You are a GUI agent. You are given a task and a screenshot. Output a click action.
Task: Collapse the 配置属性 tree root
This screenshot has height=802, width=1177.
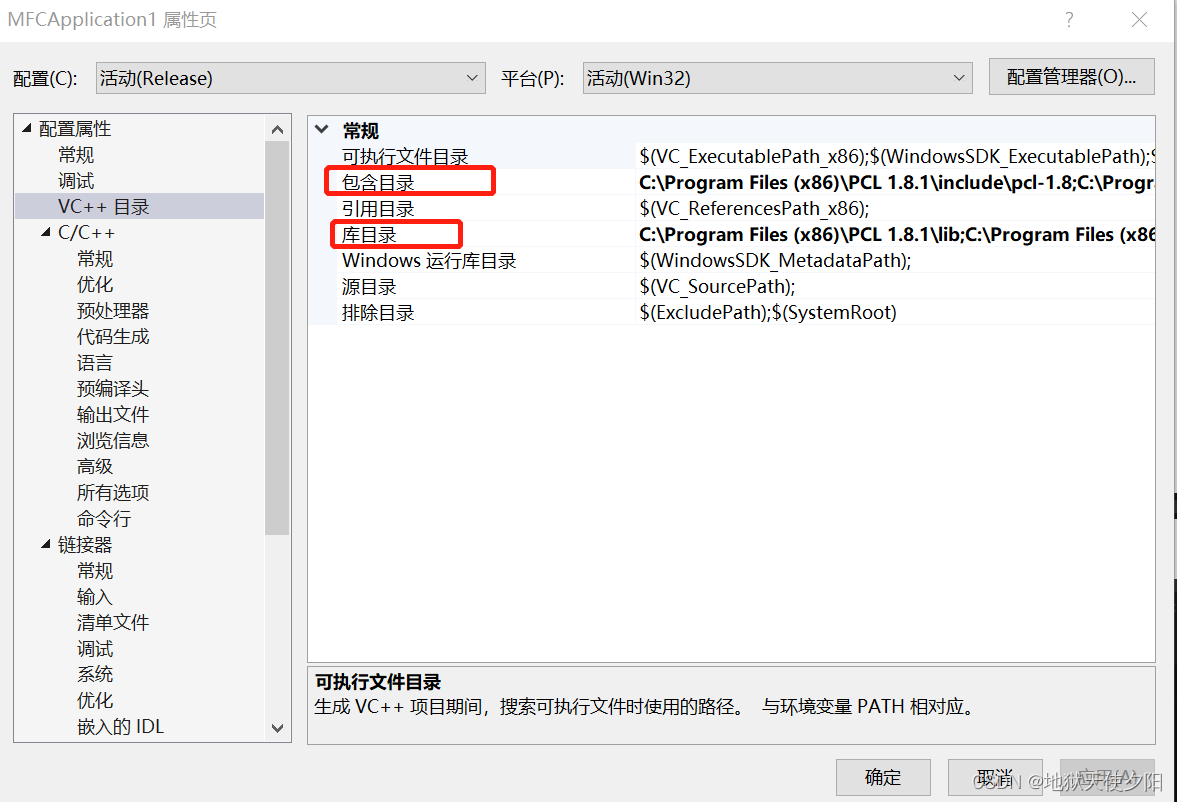pos(24,128)
